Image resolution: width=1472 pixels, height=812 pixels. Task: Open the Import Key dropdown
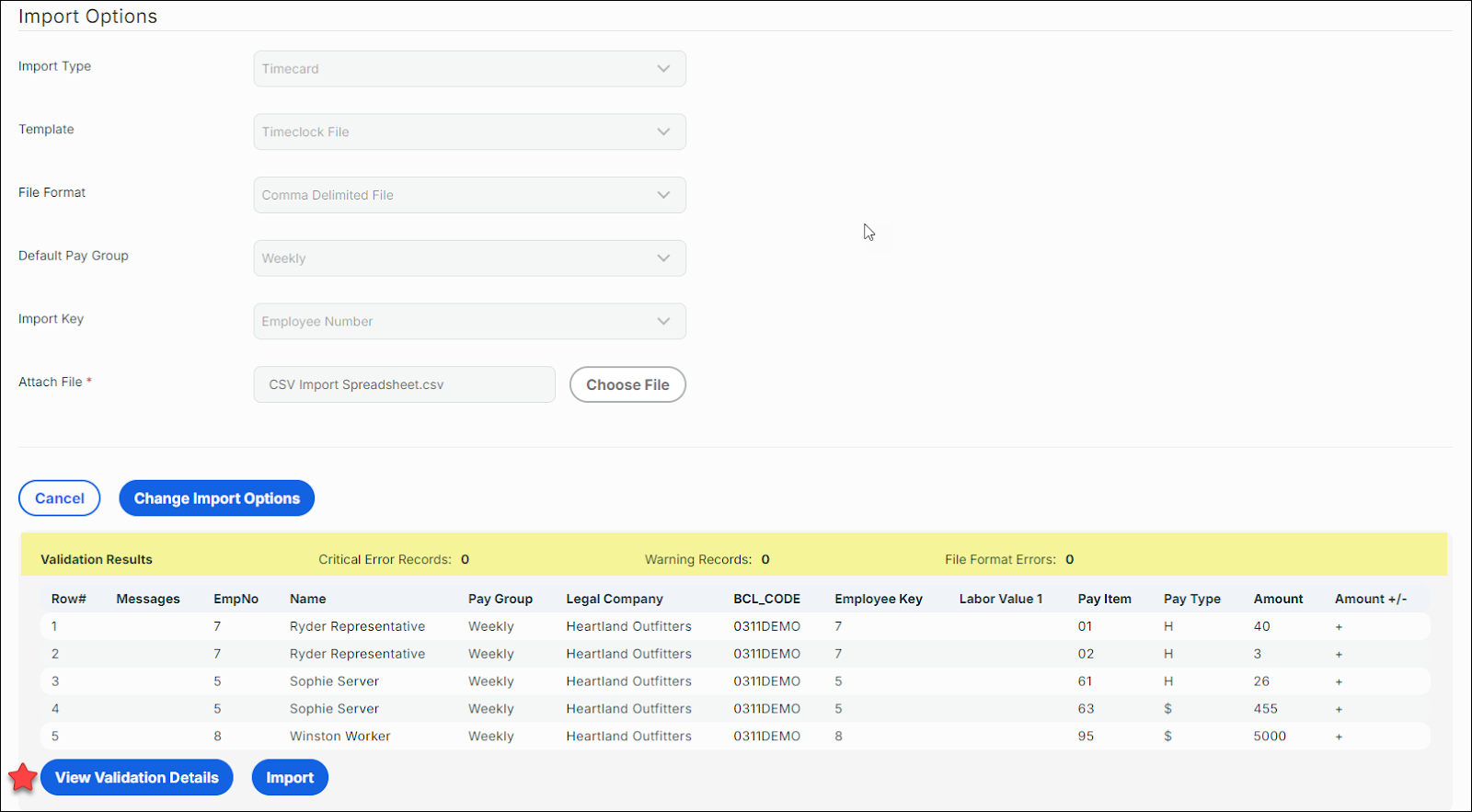[469, 322]
